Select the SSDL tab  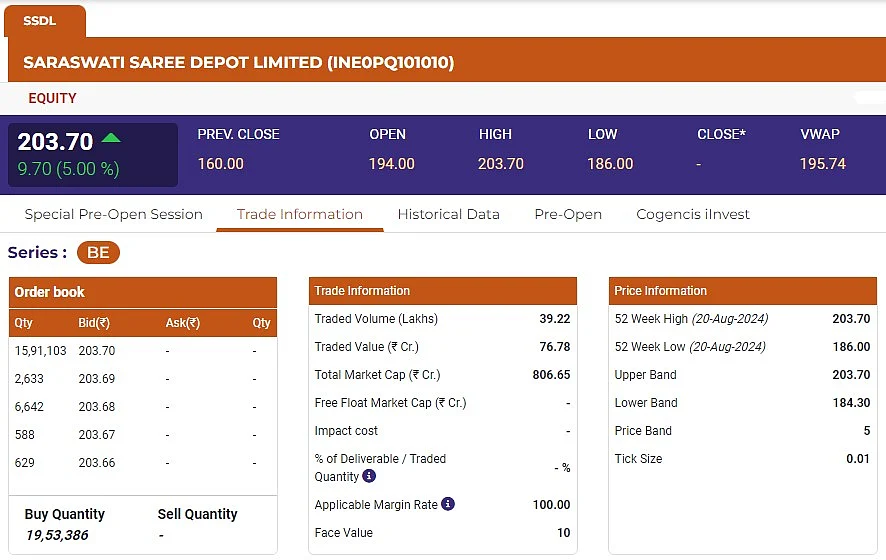click(45, 21)
